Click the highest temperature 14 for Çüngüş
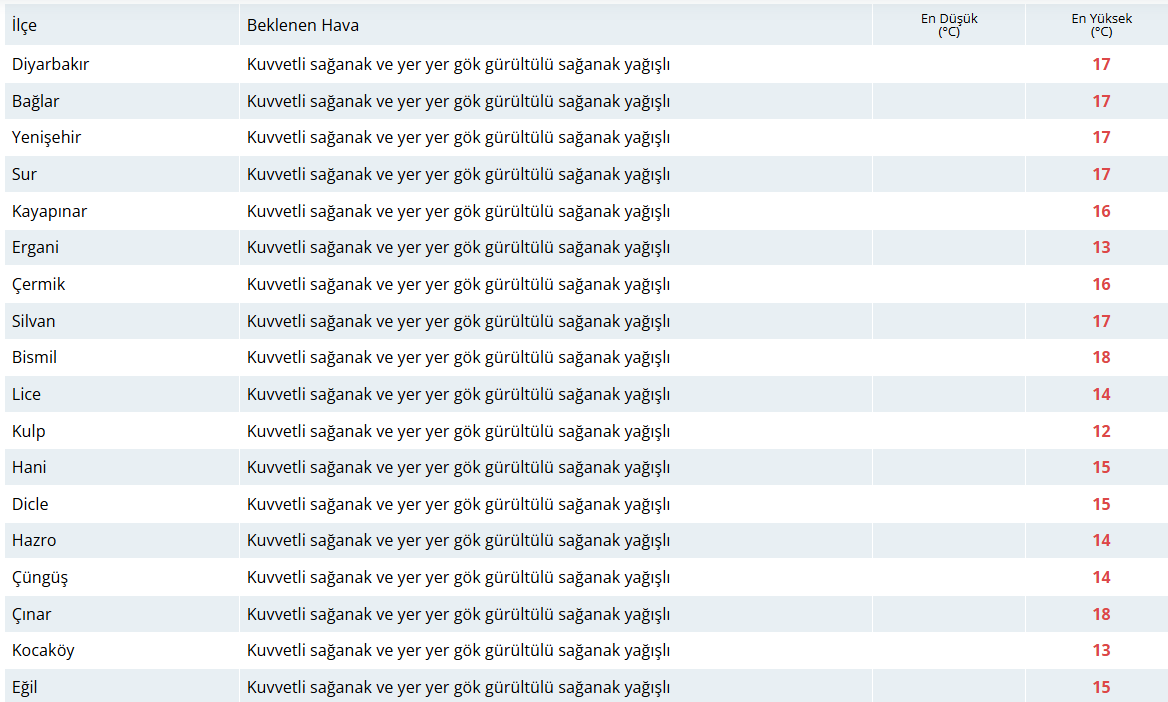1168x702 pixels. point(1101,577)
